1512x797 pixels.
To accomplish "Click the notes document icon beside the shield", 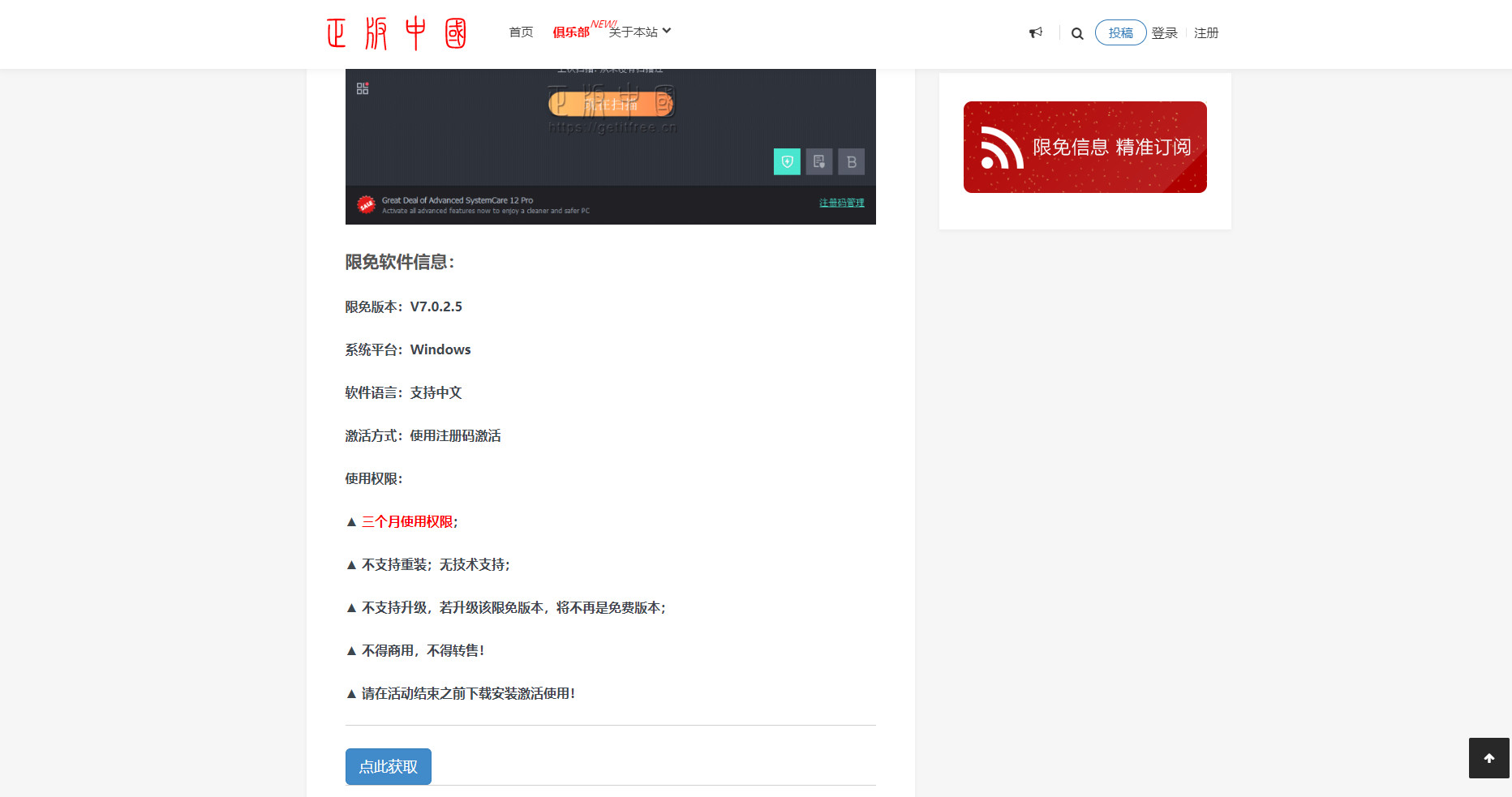I will [x=818, y=161].
